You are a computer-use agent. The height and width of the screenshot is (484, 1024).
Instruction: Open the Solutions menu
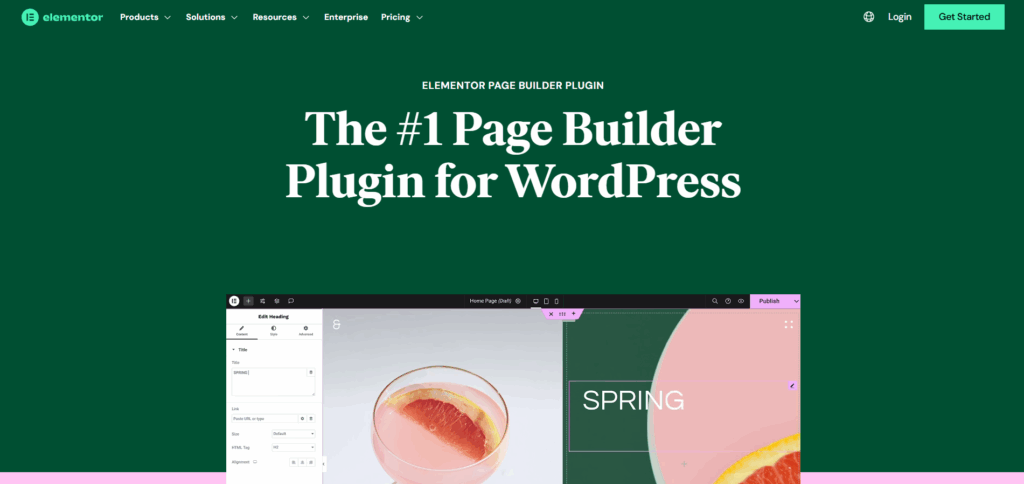pos(212,18)
